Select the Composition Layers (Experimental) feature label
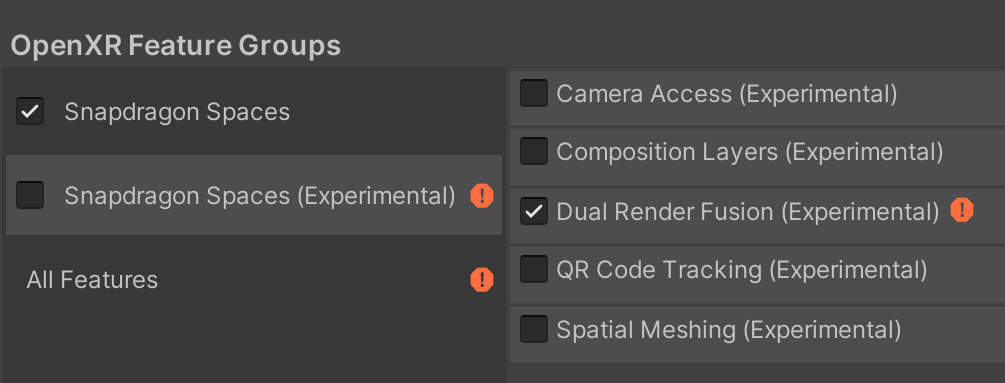1005x383 pixels. pyautogui.click(x=750, y=152)
